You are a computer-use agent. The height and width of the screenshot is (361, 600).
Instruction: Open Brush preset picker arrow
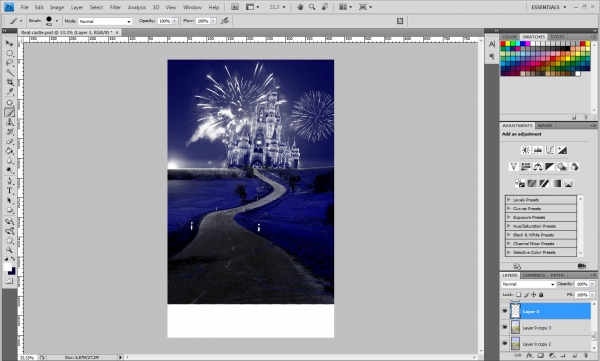click(57, 21)
